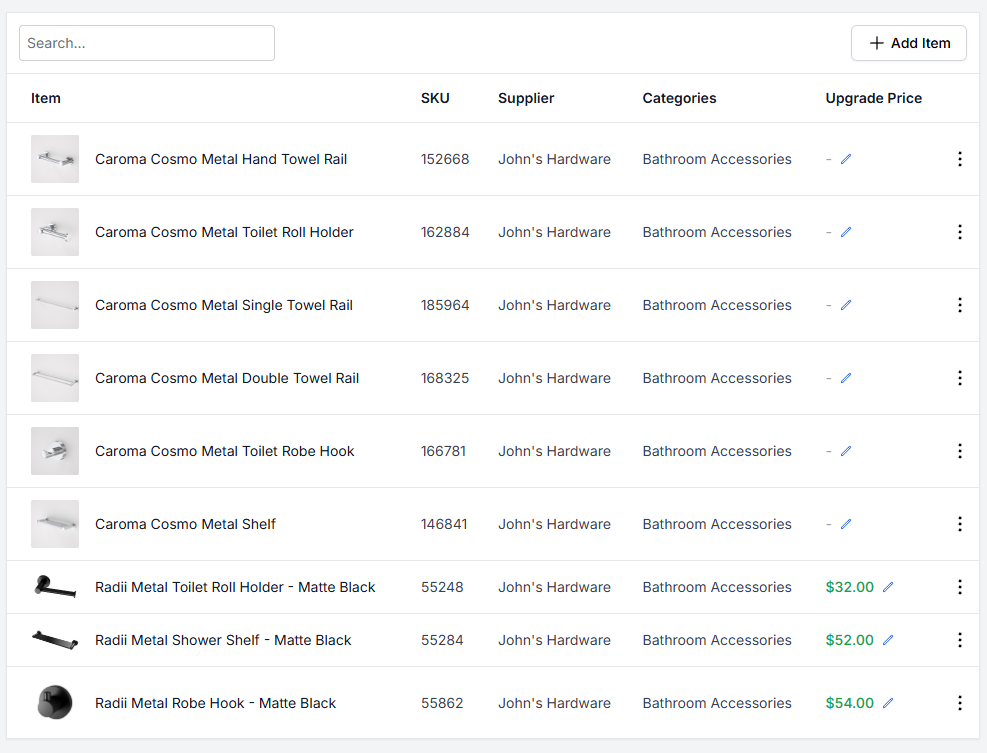Sort by the SKU column header
This screenshot has height=753, width=987.
[x=435, y=98]
